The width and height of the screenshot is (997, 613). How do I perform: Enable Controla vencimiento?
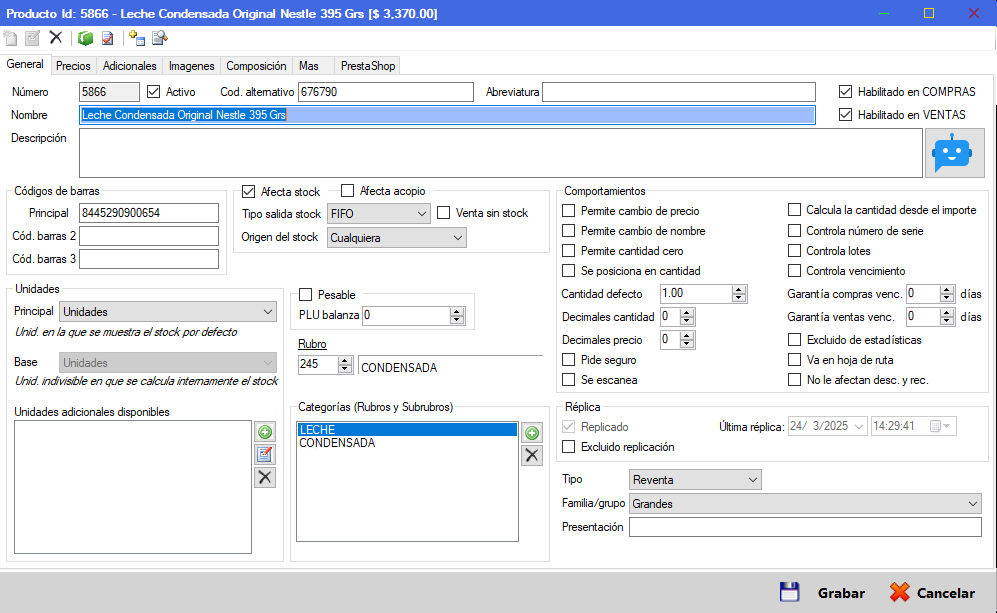(x=794, y=271)
